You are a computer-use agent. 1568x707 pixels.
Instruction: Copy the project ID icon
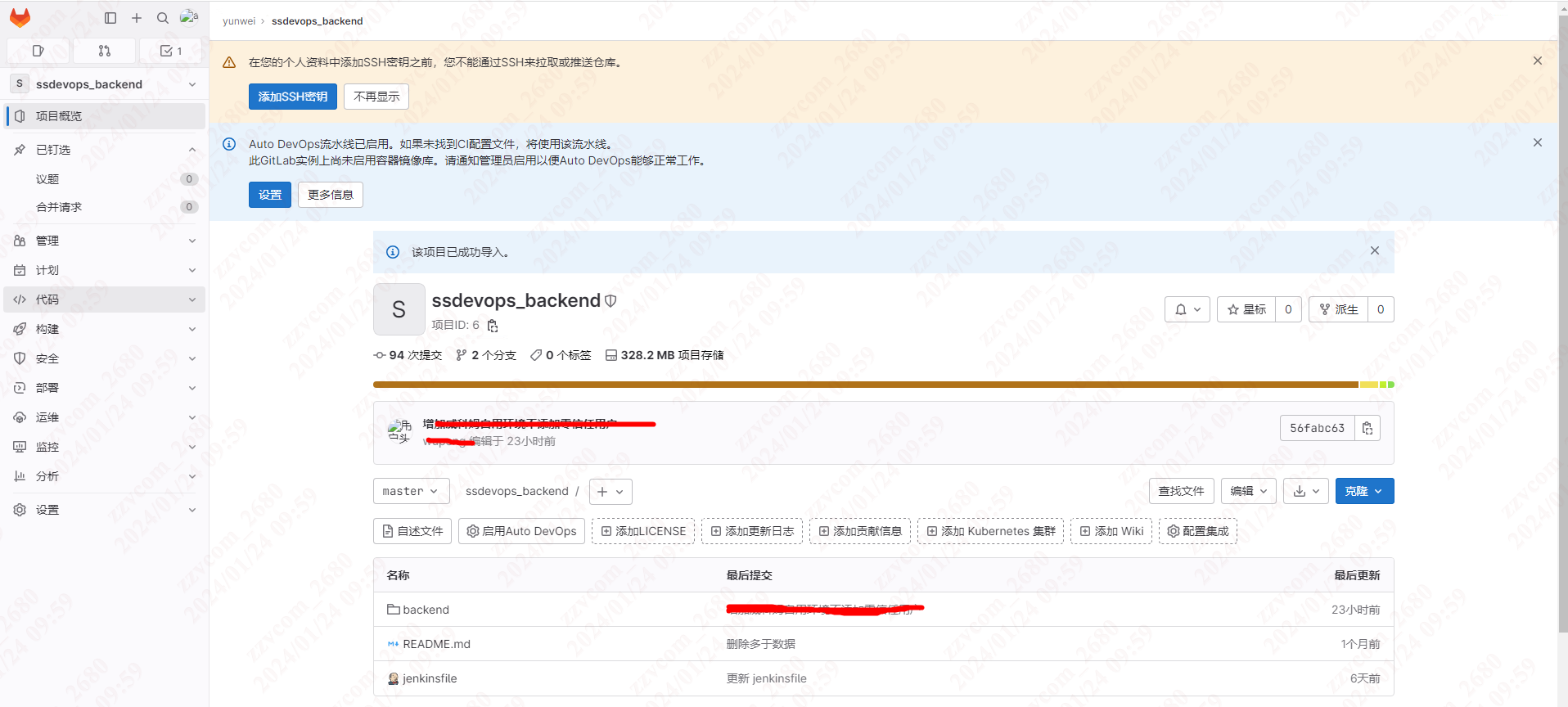(x=493, y=326)
